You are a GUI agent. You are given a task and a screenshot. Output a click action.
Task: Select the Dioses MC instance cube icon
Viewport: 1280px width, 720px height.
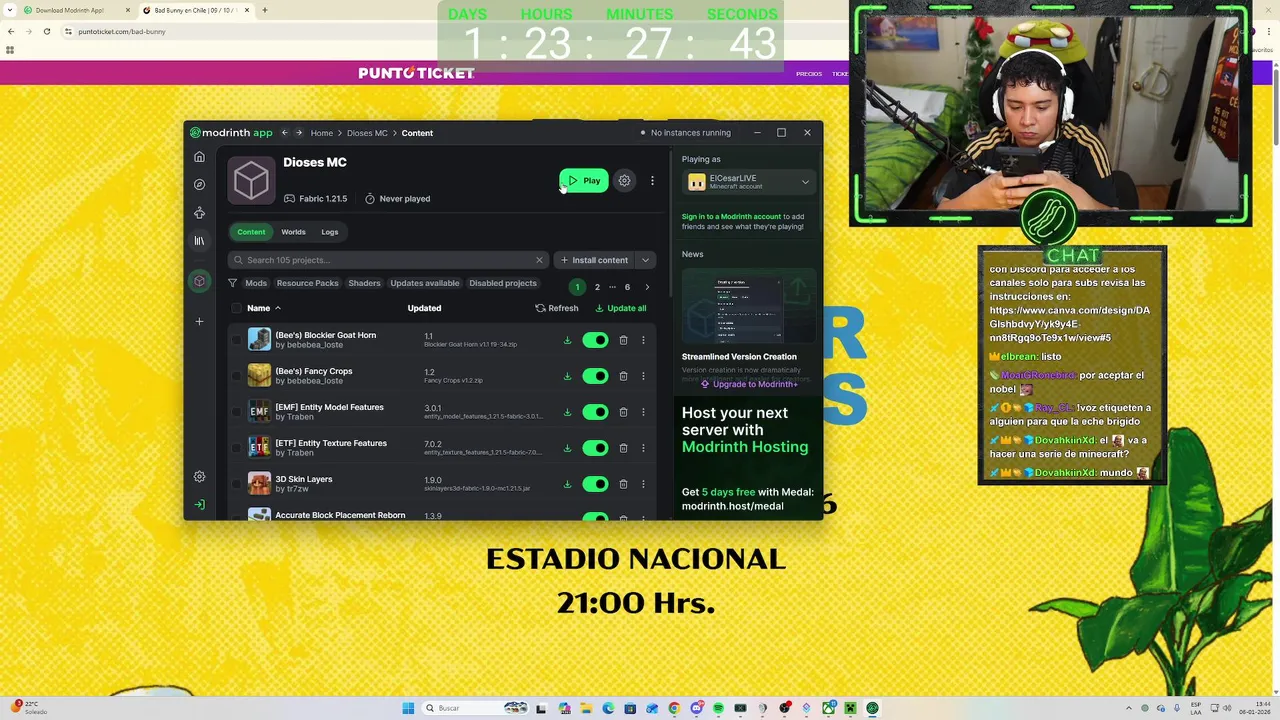click(199, 281)
